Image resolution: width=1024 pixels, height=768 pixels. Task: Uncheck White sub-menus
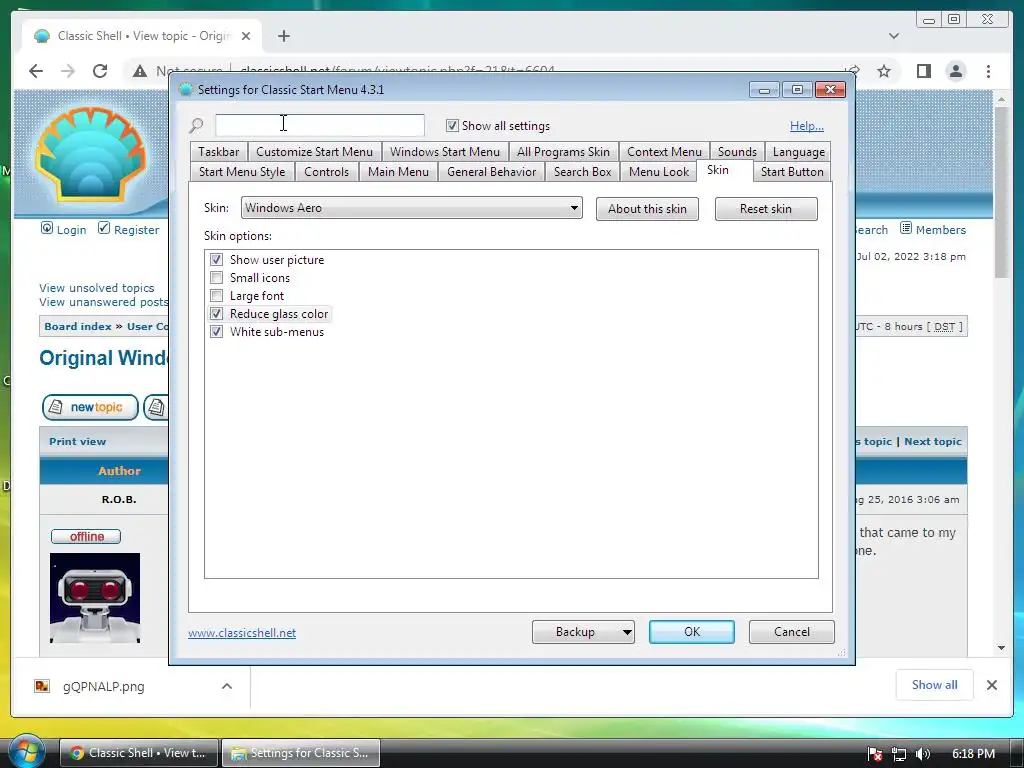(216, 332)
